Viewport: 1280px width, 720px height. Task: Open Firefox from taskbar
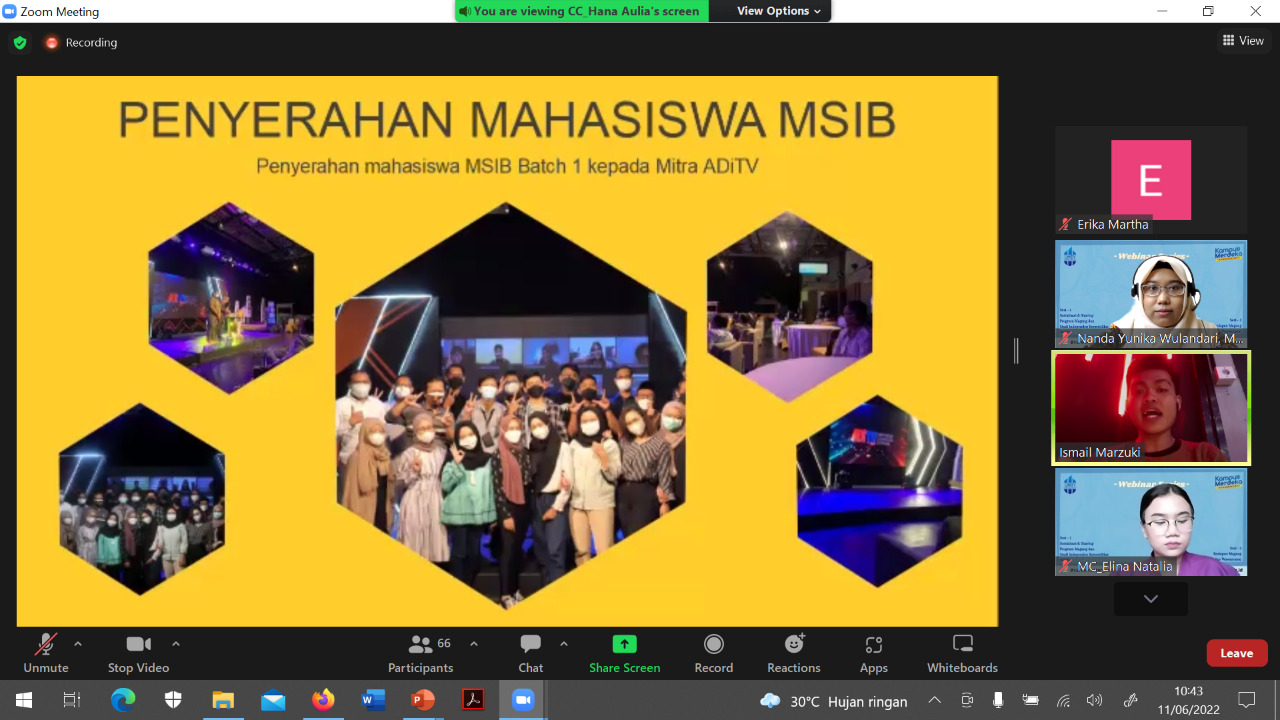pyautogui.click(x=323, y=701)
